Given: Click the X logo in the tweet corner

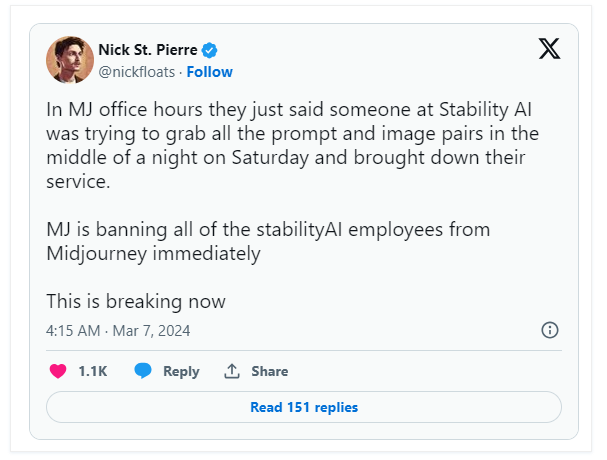Looking at the screenshot, I should pos(549,49).
